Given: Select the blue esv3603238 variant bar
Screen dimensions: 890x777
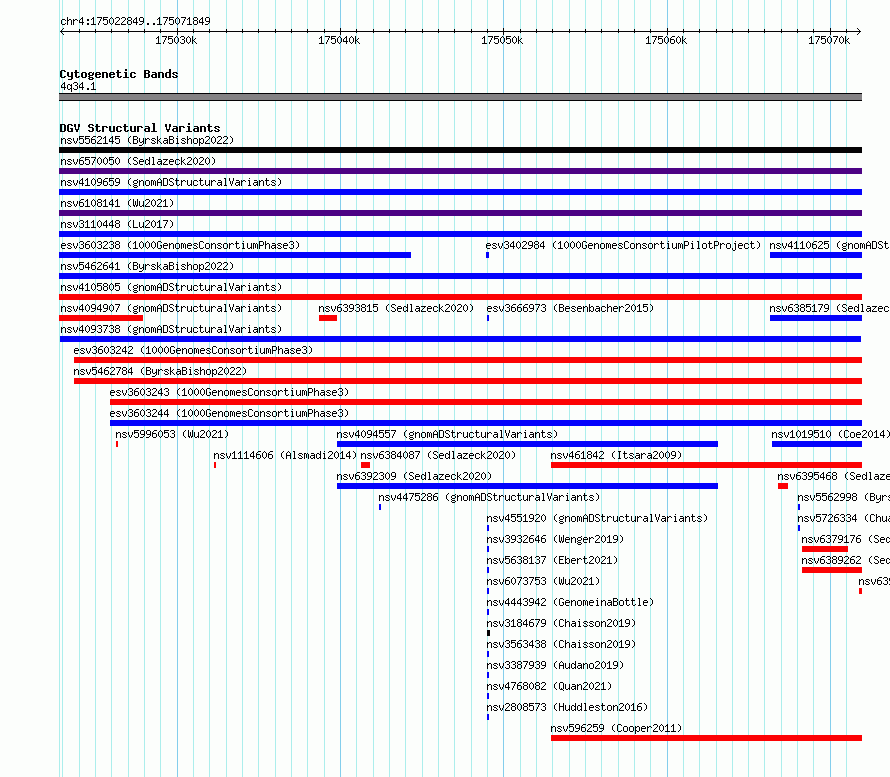Looking at the screenshot, I should click(x=235, y=255).
